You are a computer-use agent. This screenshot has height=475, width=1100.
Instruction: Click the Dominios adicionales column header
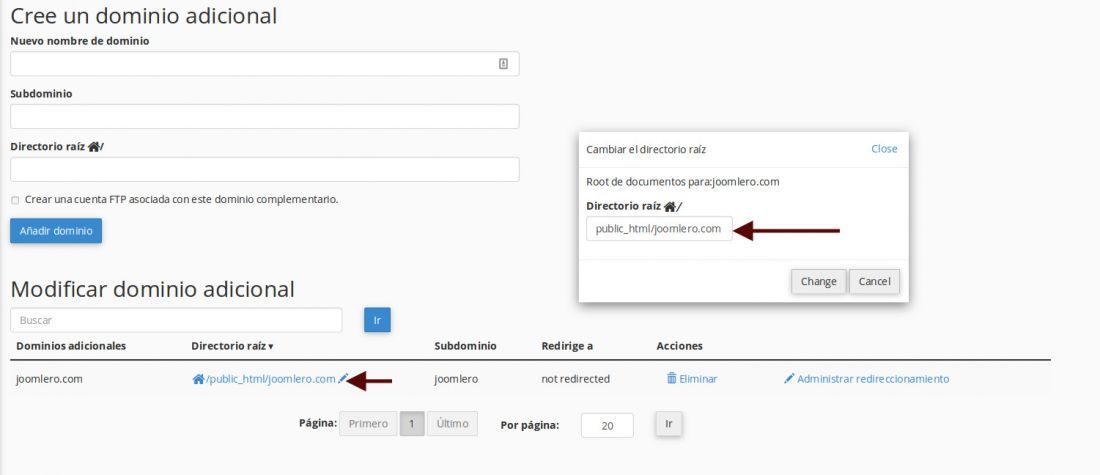[71, 346]
